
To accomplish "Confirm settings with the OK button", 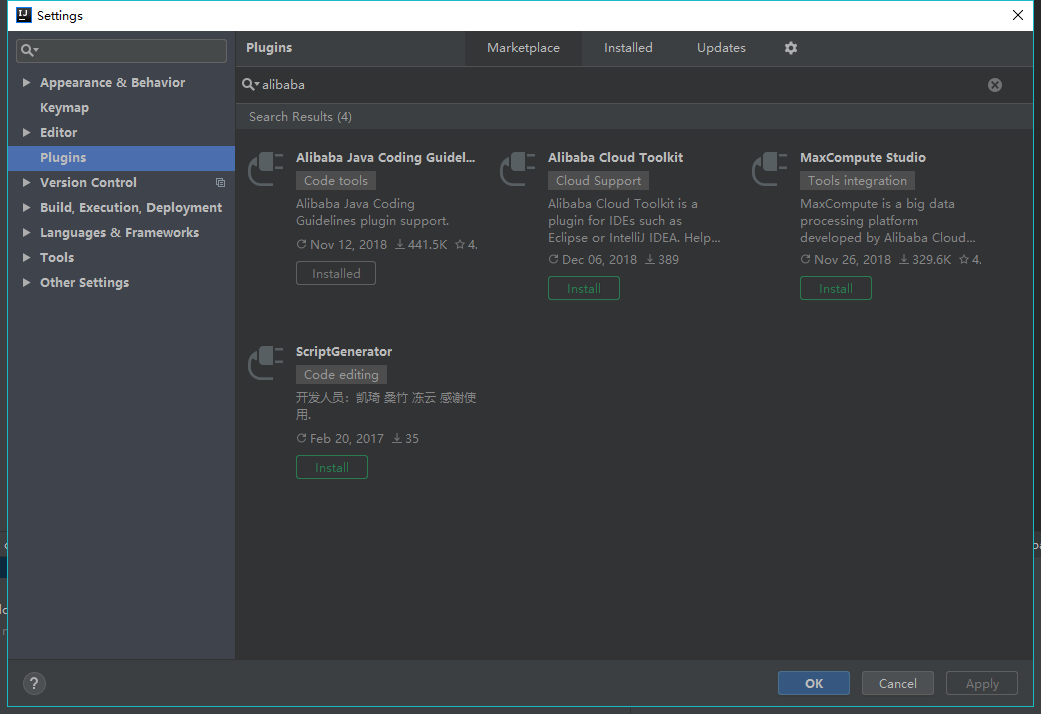I will [x=813, y=683].
